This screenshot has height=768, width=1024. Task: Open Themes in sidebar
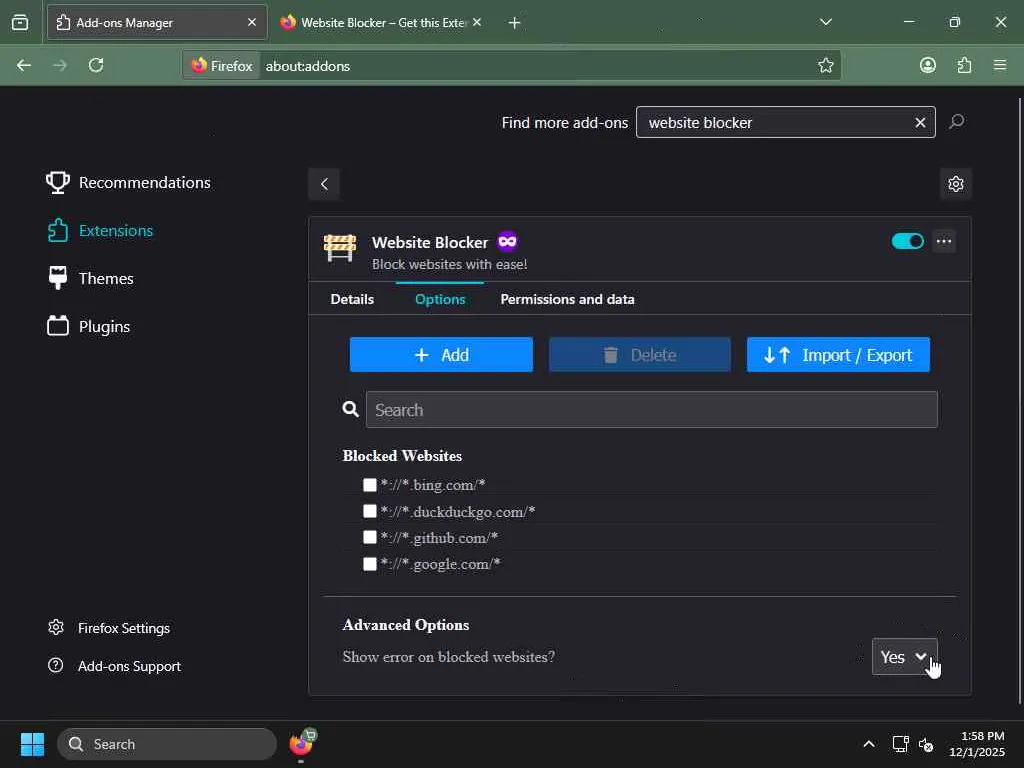[x=90, y=278]
